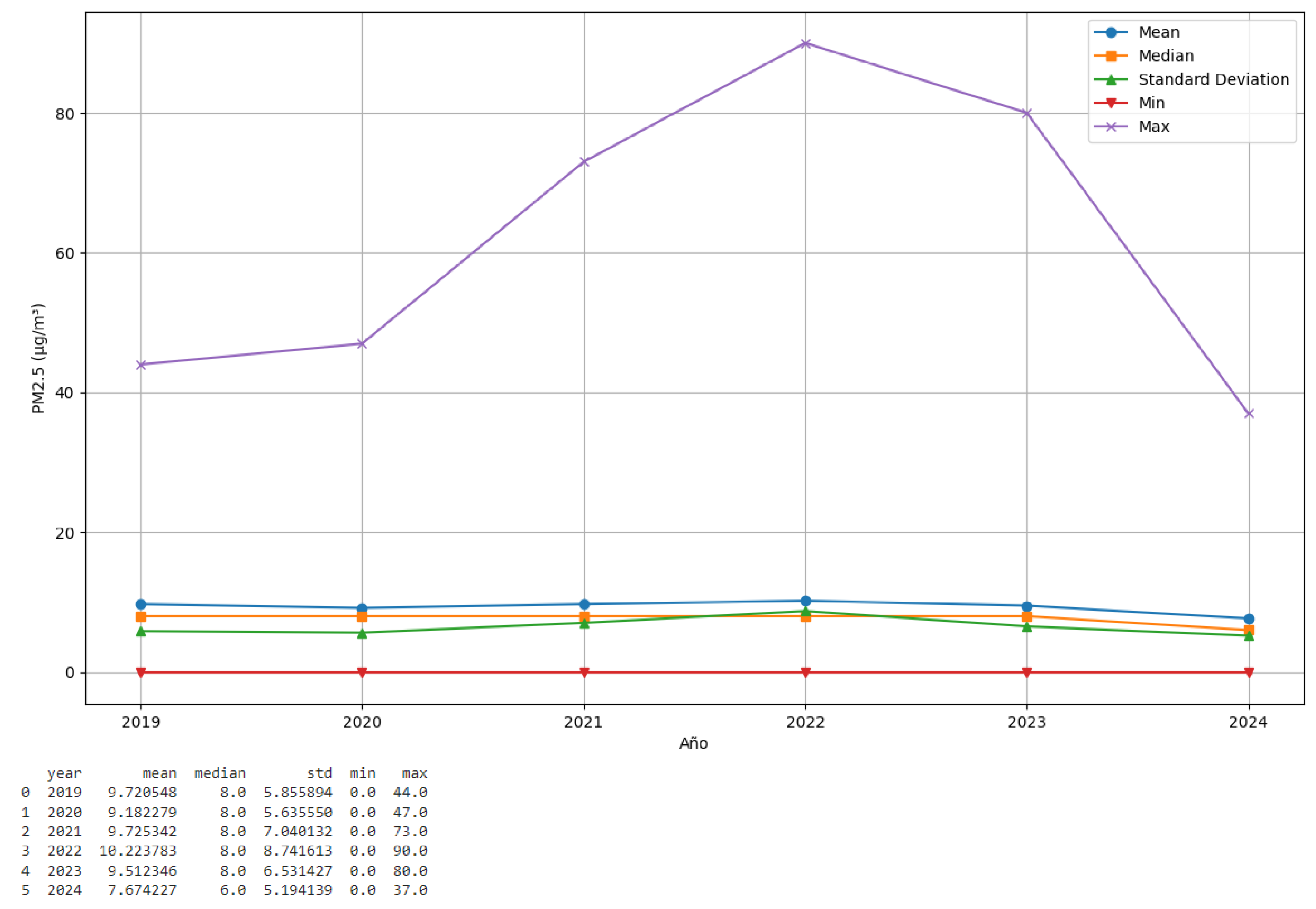1316x909 pixels.
Task: Select the std value 5.635550
Action: [298, 812]
